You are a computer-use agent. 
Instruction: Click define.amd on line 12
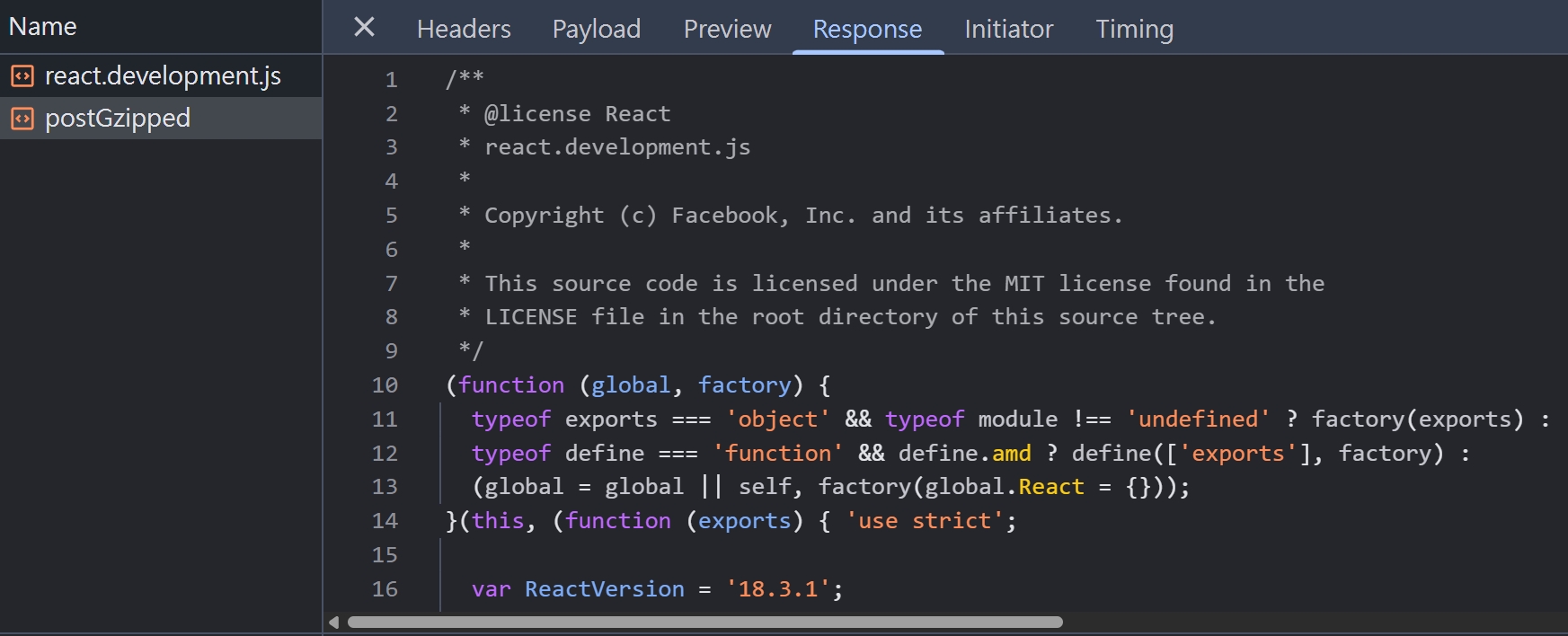(965, 454)
